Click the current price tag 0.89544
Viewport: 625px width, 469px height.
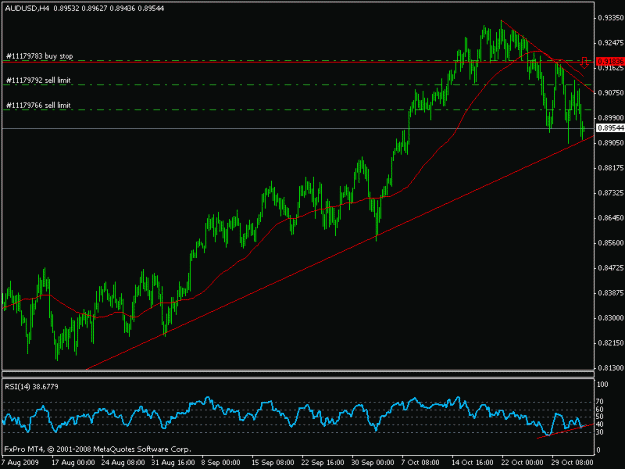610,128
